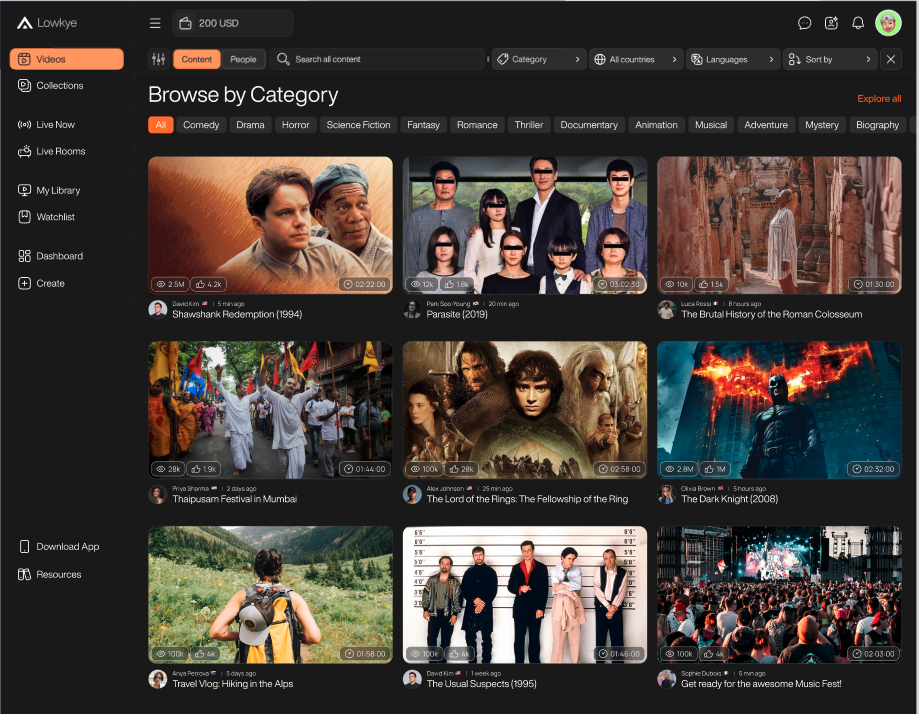Open the user profile avatar
919x714 pixels.
[887, 23]
